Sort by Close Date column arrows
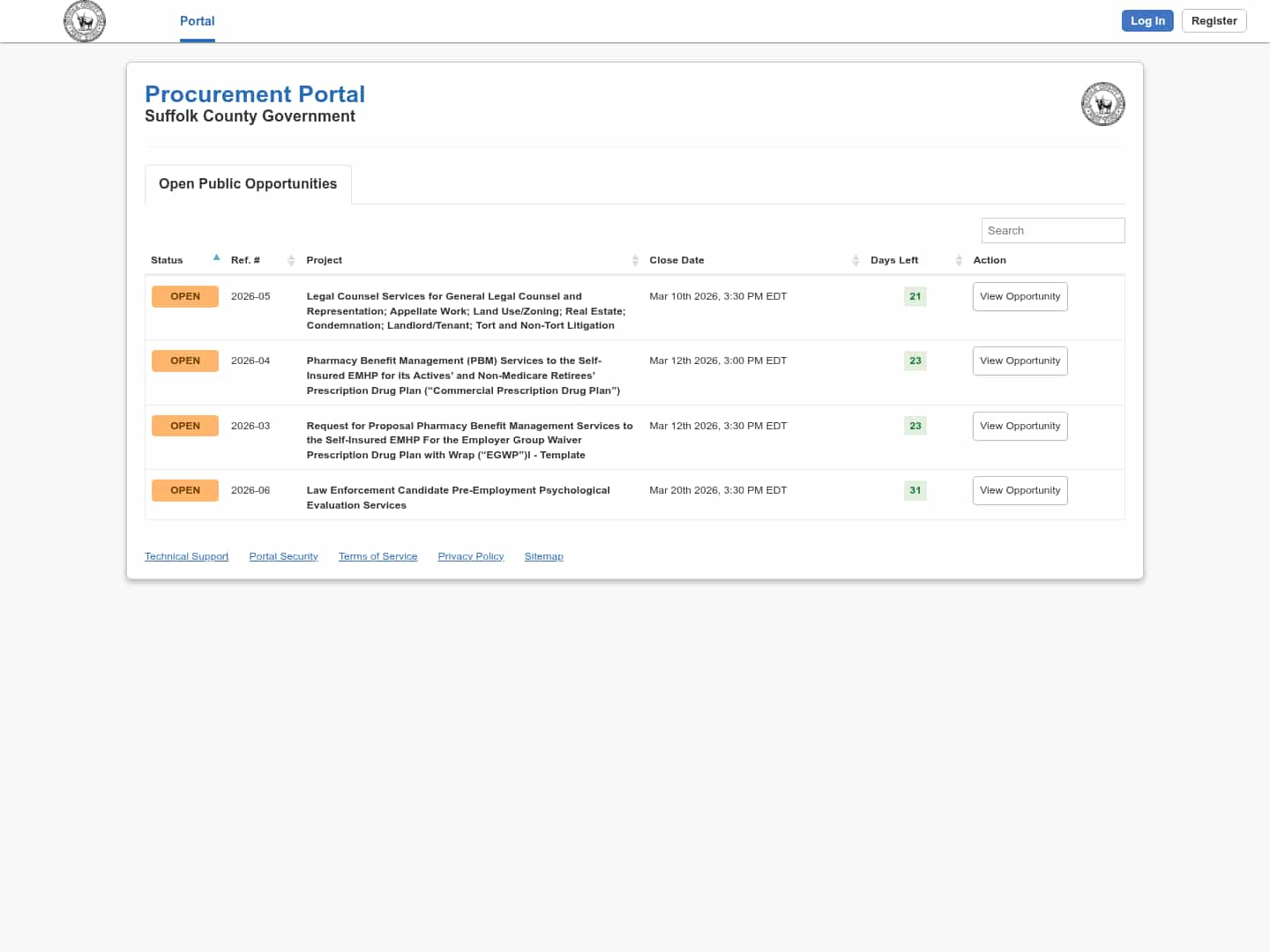 point(855,260)
